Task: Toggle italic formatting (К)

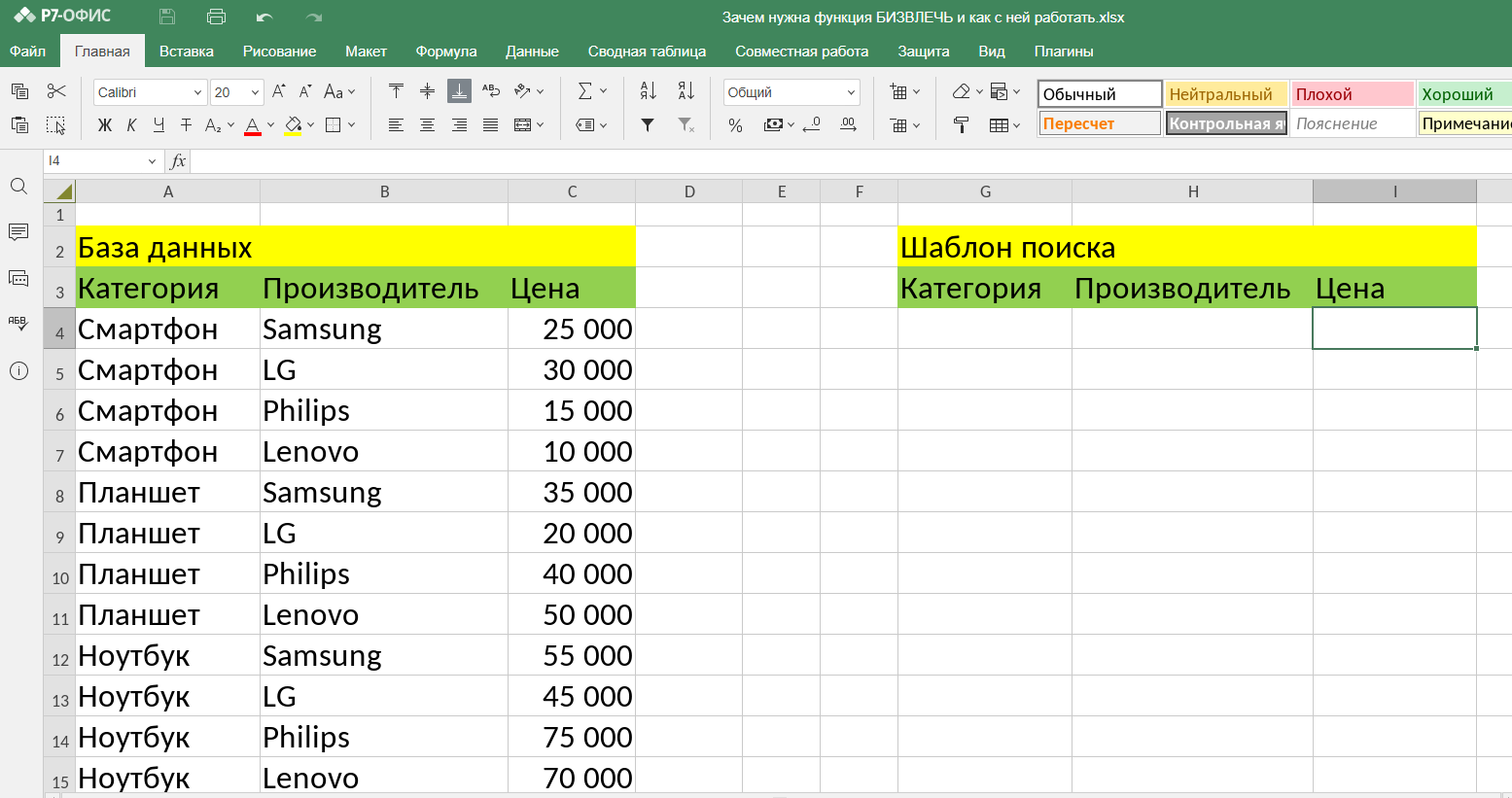Action: click(131, 124)
